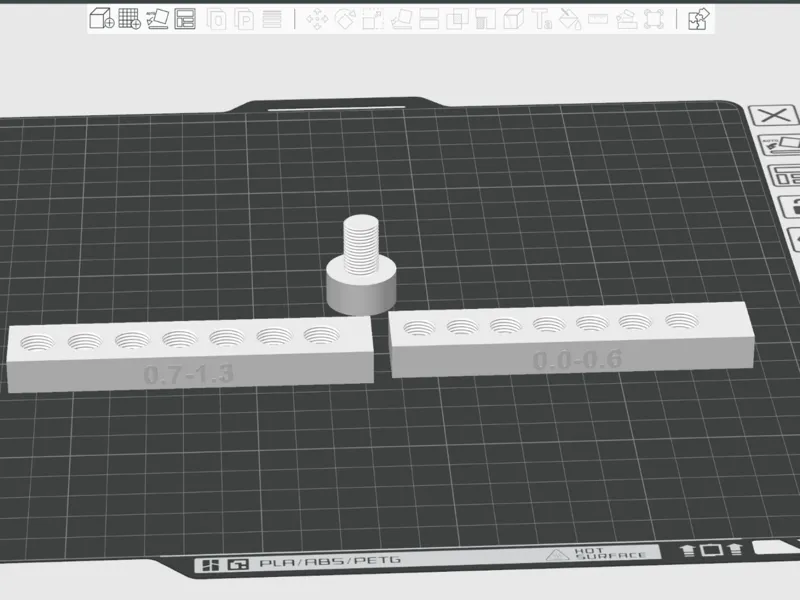Open the Text shape tool
This screenshot has width=800, height=600.
[x=542, y=19]
